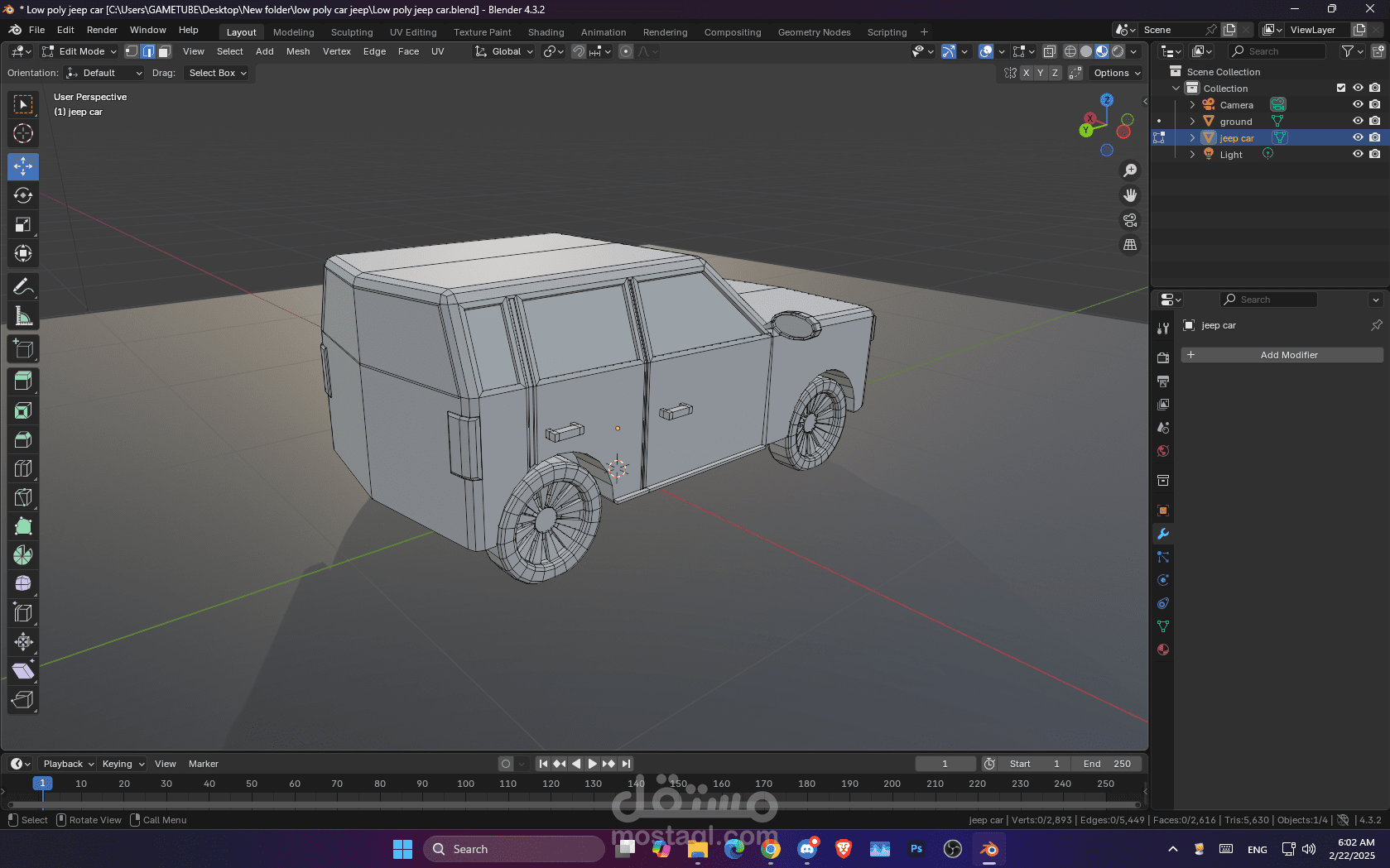Switch to the Shading workspace tab

[x=546, y=32]
